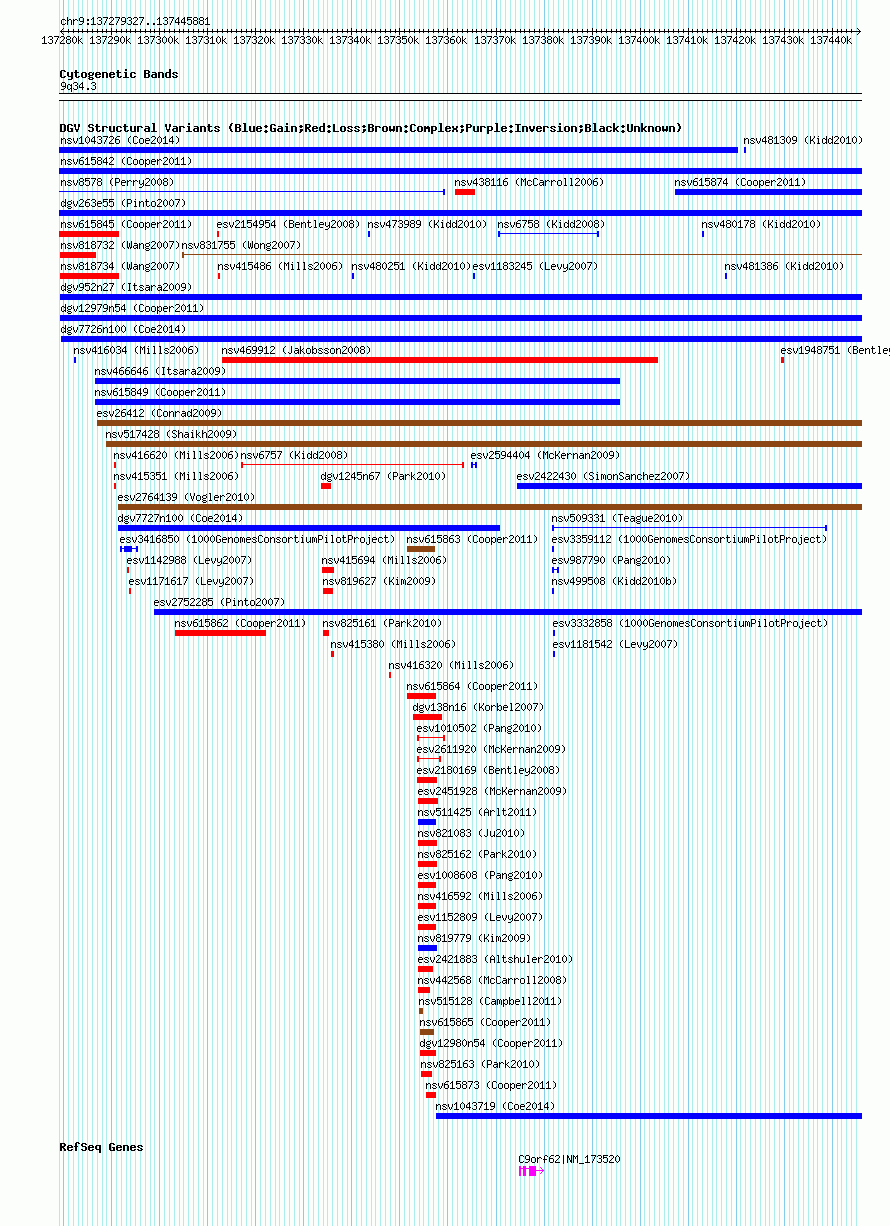This screenshot has height=1226, width=890.
Task: Click nsv481386 (Kidd2010) label
Action: (784, 266)
